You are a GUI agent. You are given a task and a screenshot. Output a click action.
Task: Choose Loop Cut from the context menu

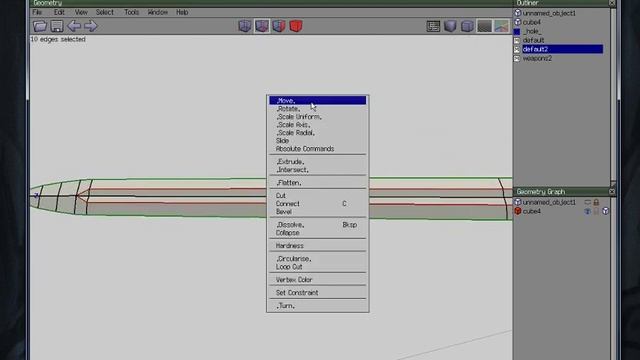point(318,267)
